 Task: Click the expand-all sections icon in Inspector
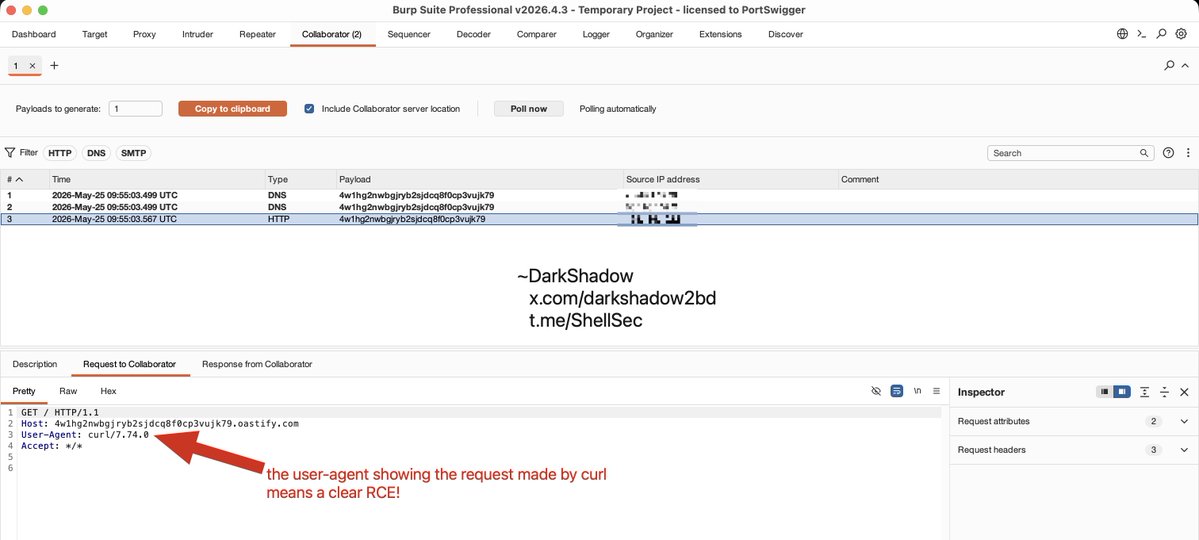coord(1145,392)
